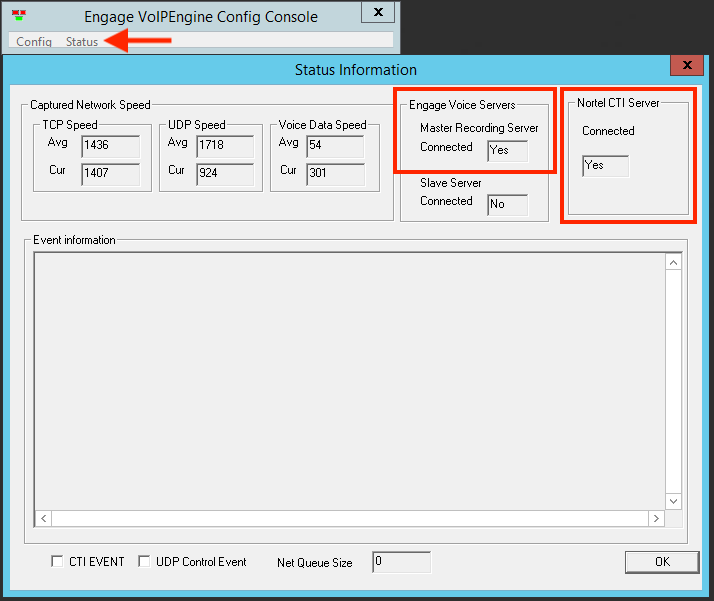Click the horizontal scrollbar track of event list
714x601 pixels.
[350, 518]
